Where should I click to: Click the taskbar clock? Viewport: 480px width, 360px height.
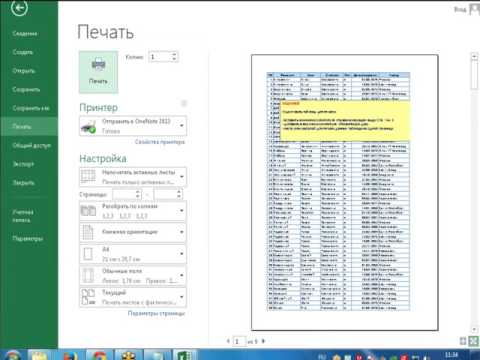[451, 355]
